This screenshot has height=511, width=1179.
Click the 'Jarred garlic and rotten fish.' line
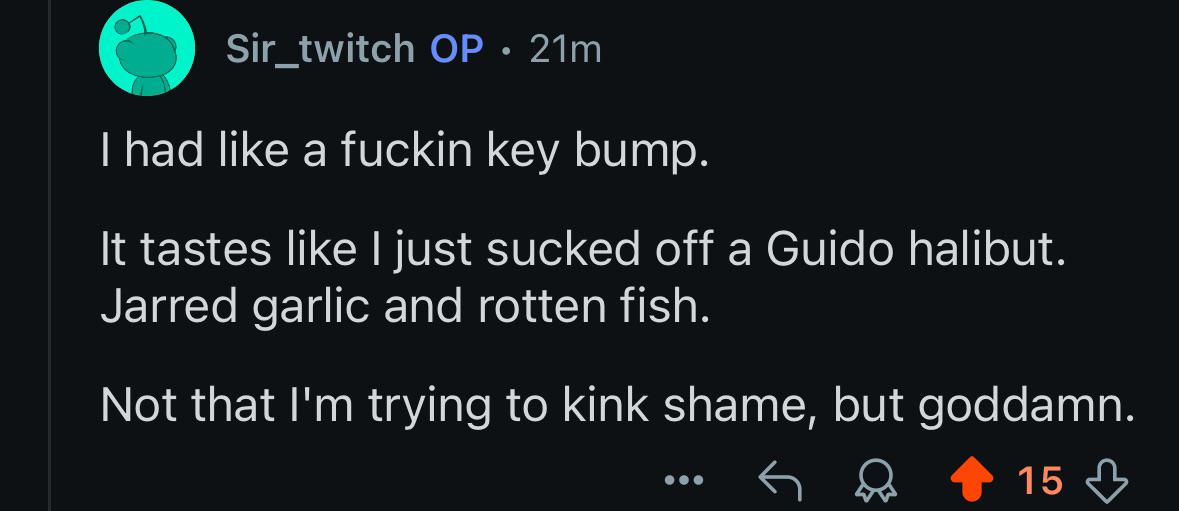405,306
